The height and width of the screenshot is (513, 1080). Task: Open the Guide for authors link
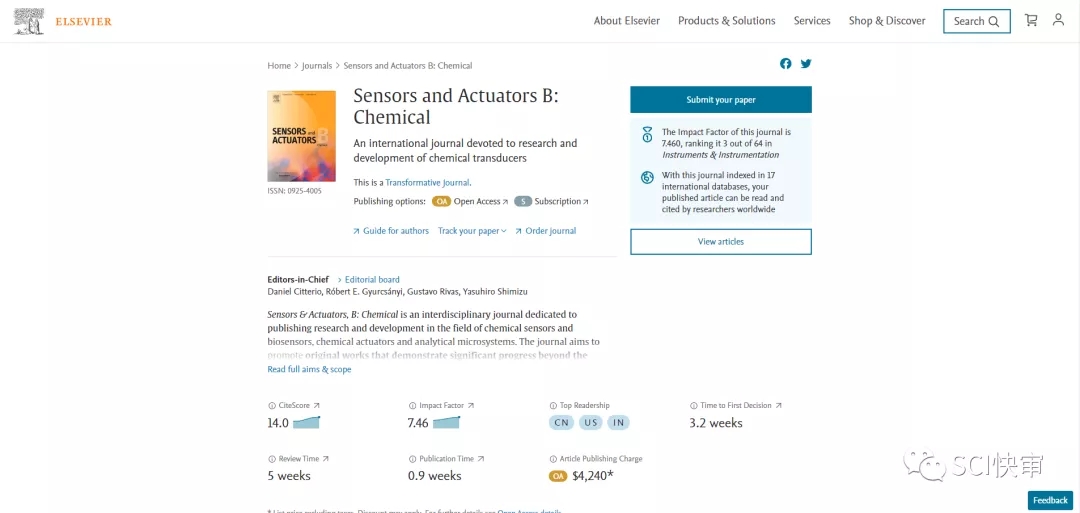coord(395,231)
